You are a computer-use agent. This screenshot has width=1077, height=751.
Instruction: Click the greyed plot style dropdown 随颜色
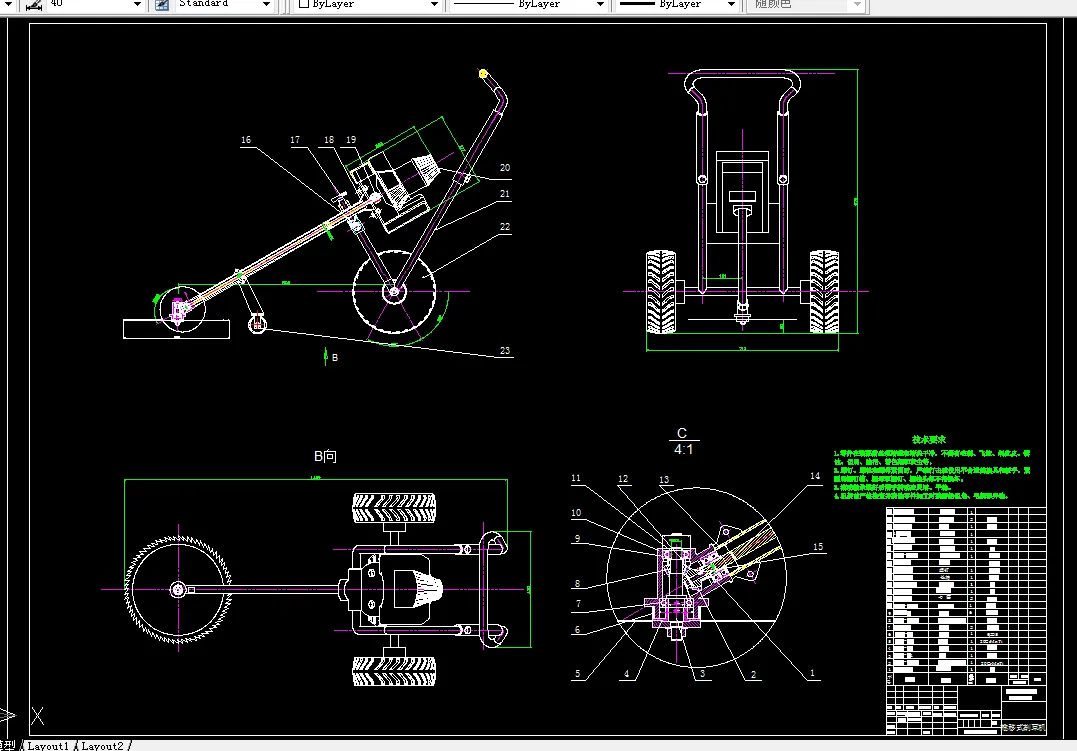pos(805,4)
